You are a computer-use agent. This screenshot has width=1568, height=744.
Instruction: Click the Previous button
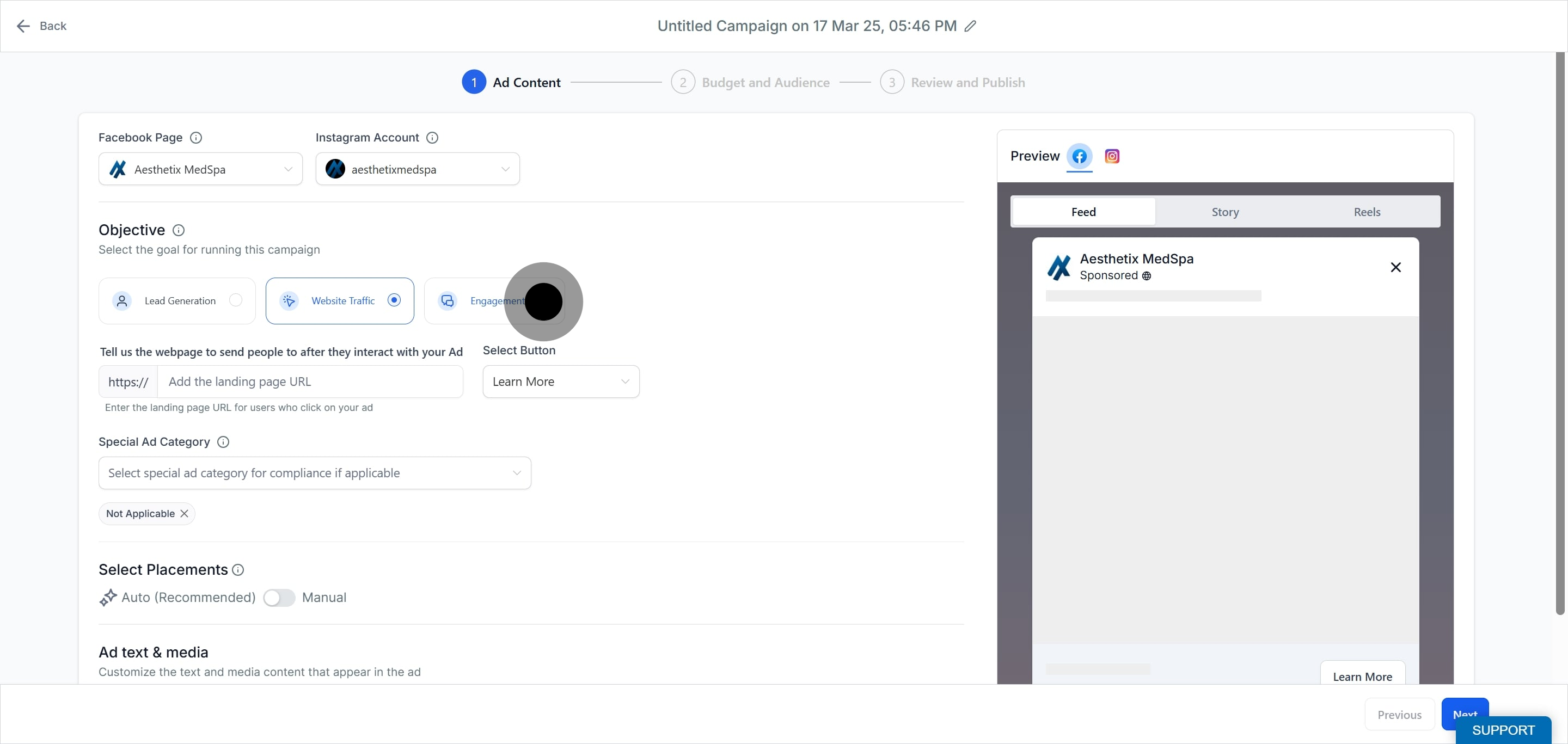[1399, 714]
